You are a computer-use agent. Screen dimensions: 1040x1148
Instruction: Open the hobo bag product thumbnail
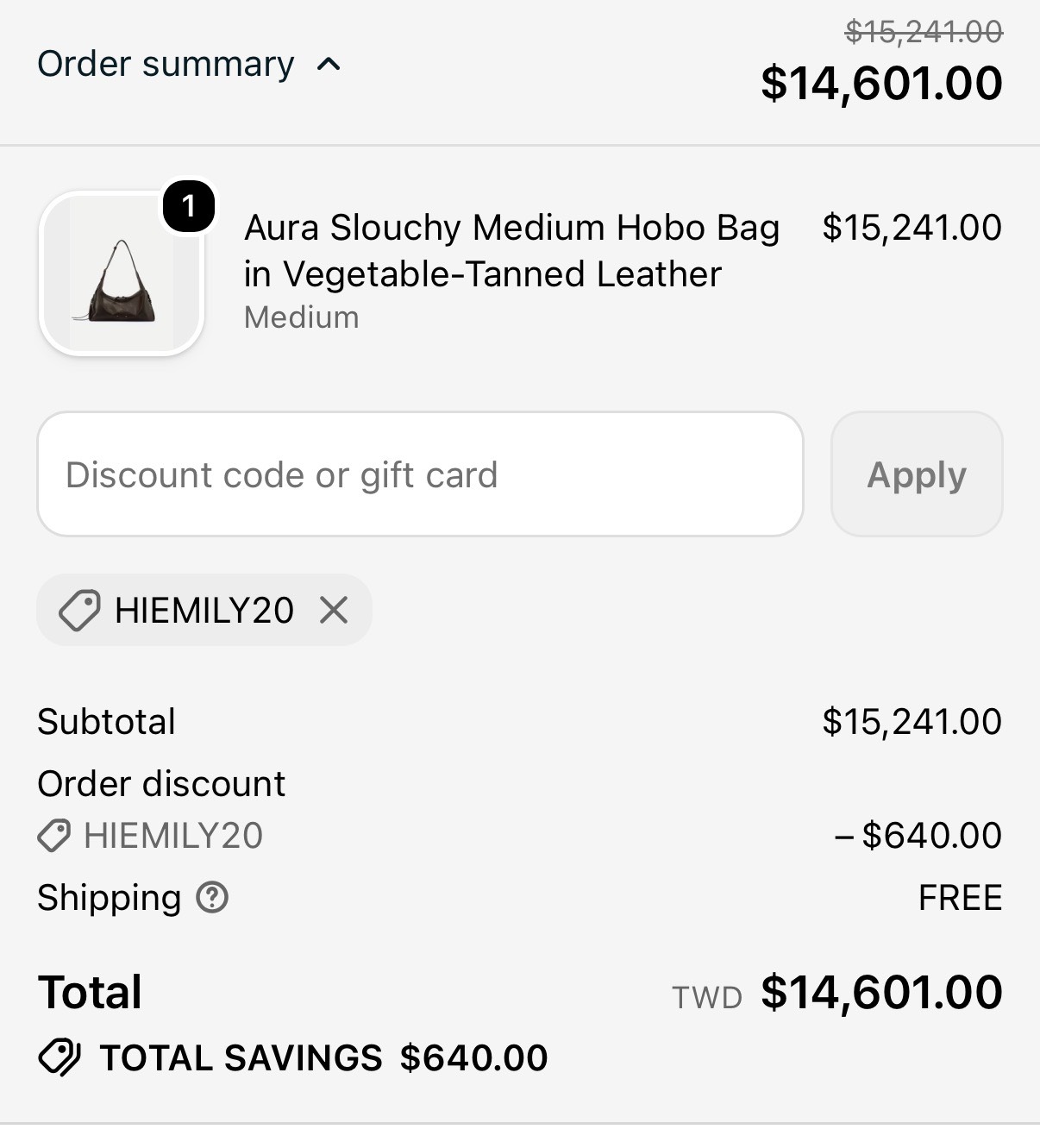click(122, 273)
